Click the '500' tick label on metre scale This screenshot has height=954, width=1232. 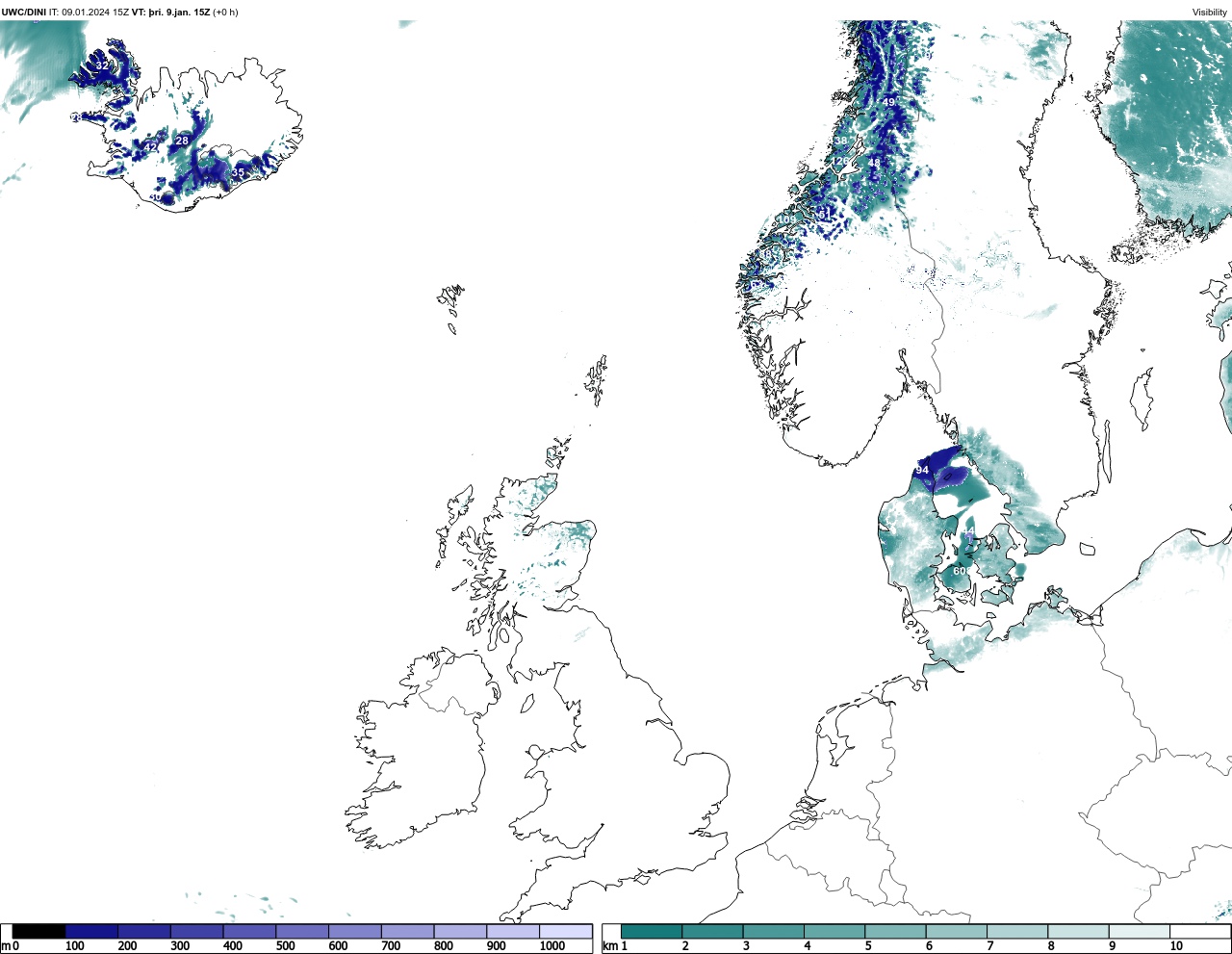tap(285, 946)
